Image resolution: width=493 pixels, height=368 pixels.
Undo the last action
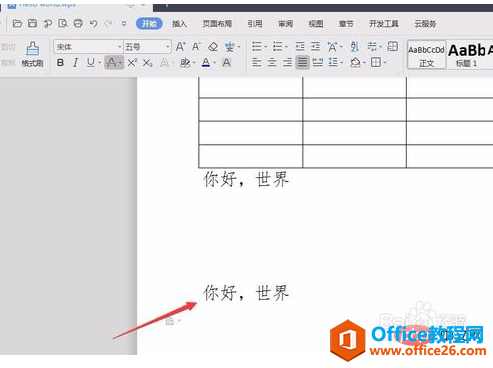click(93, 23)
